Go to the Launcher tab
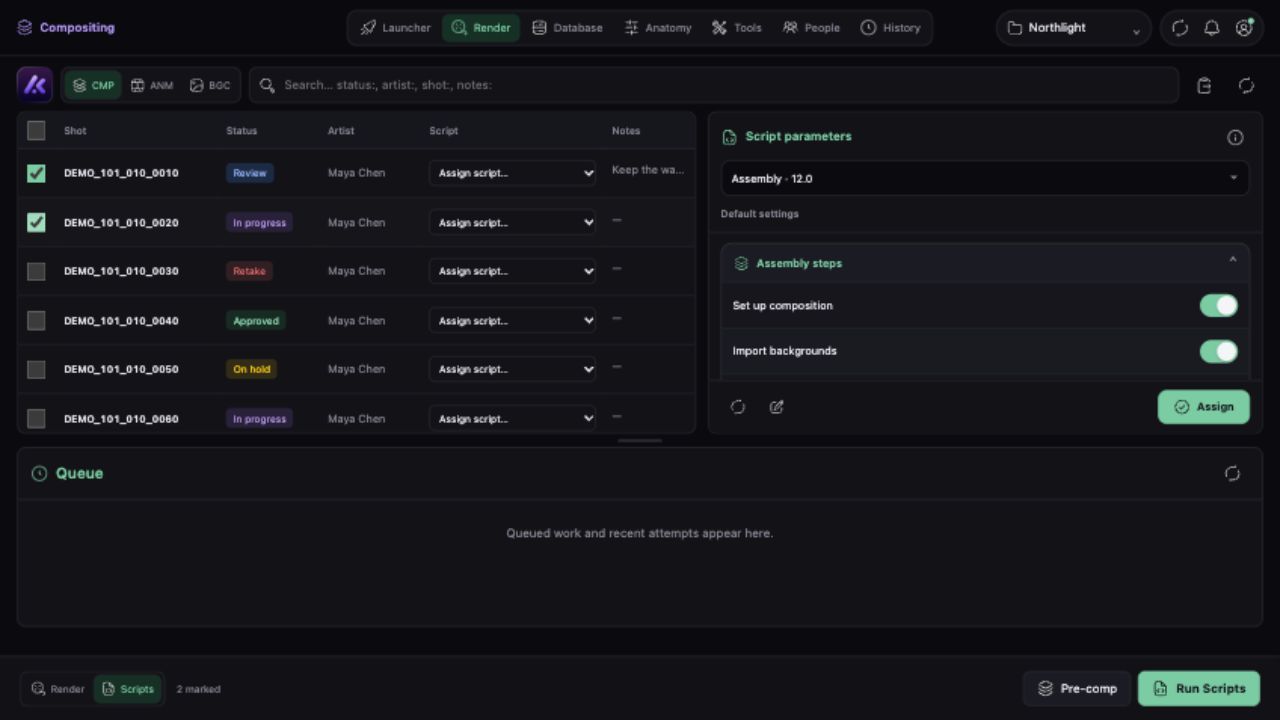 pos(396,28)
